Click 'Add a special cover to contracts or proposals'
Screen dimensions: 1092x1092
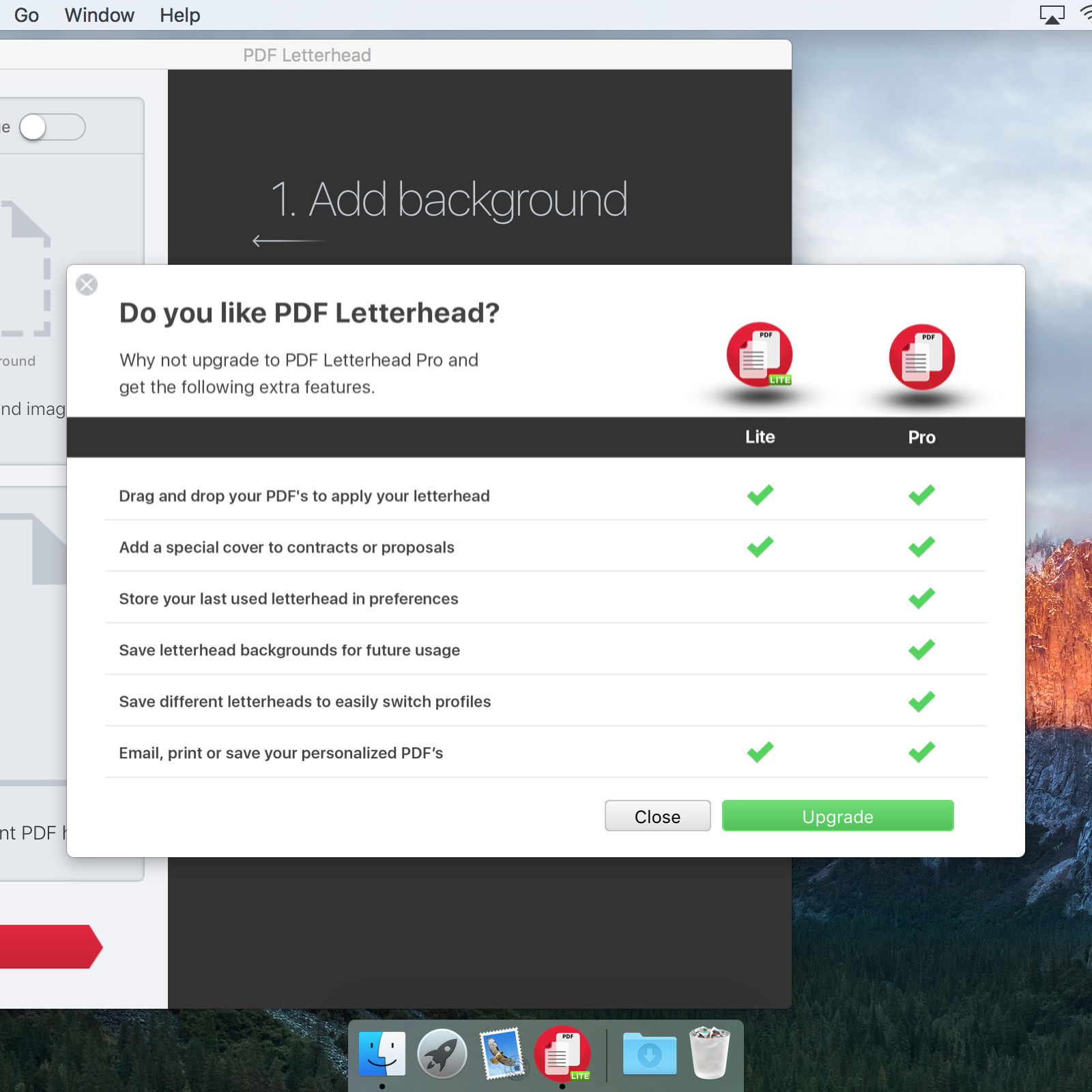point(287,547)
